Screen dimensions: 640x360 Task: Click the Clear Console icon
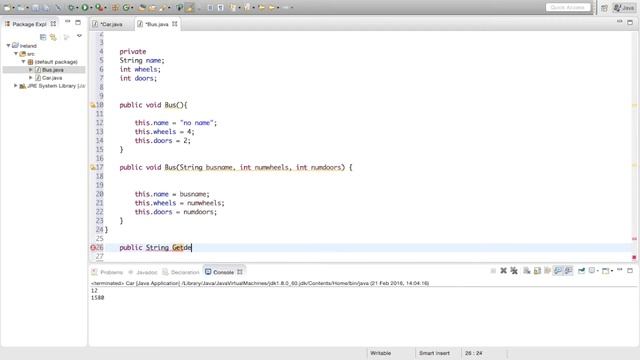click(x=527, y=271)
